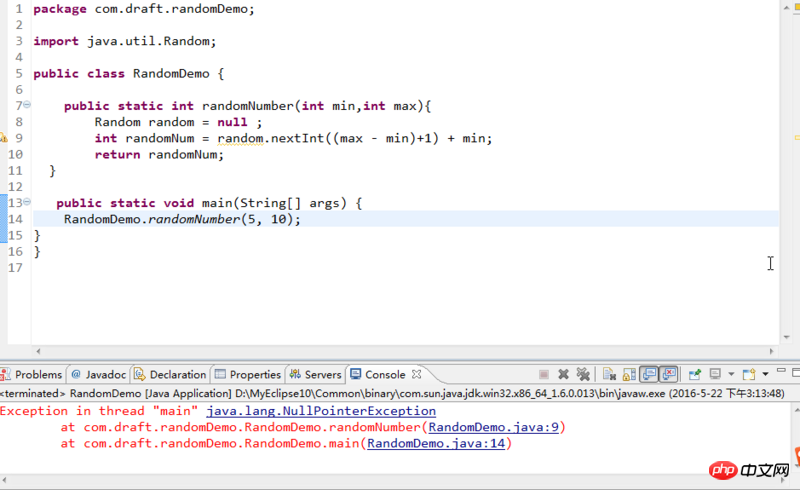
Task: Jump to RandomDemo.java:14 stack trace link
Action: (x=436, y=444)
